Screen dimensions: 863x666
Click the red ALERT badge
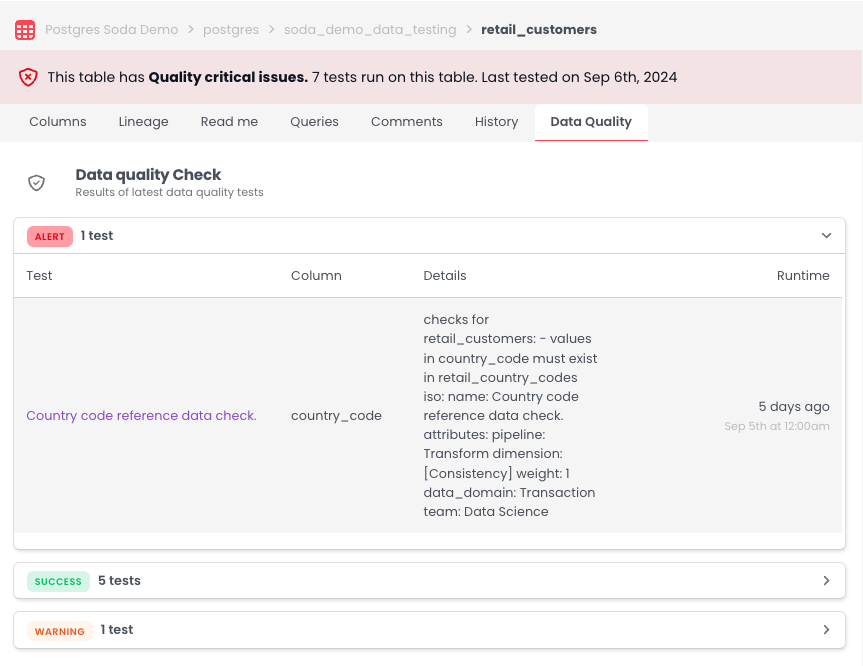[x=50, y=237]
